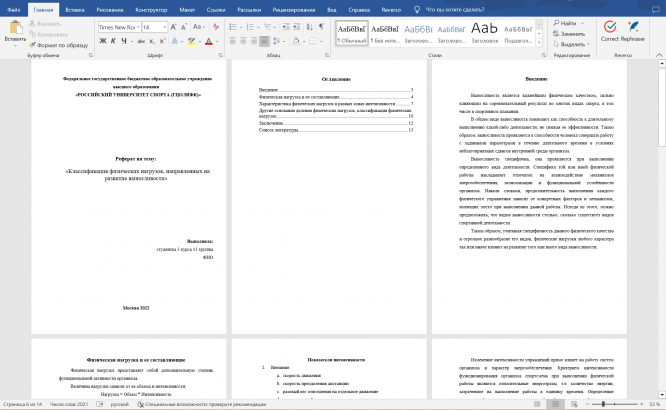The height and width of the screenshot is (410, 666).
Task: Open the font color dropdown arrow
Action: [x=217, y=41]
